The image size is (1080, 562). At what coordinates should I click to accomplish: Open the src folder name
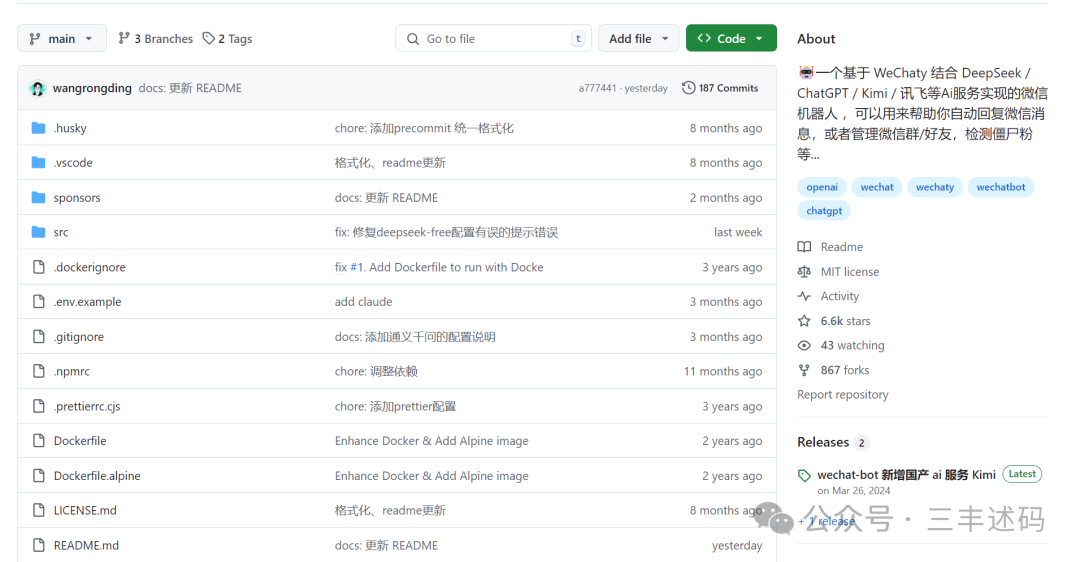[x=61, y=232]
